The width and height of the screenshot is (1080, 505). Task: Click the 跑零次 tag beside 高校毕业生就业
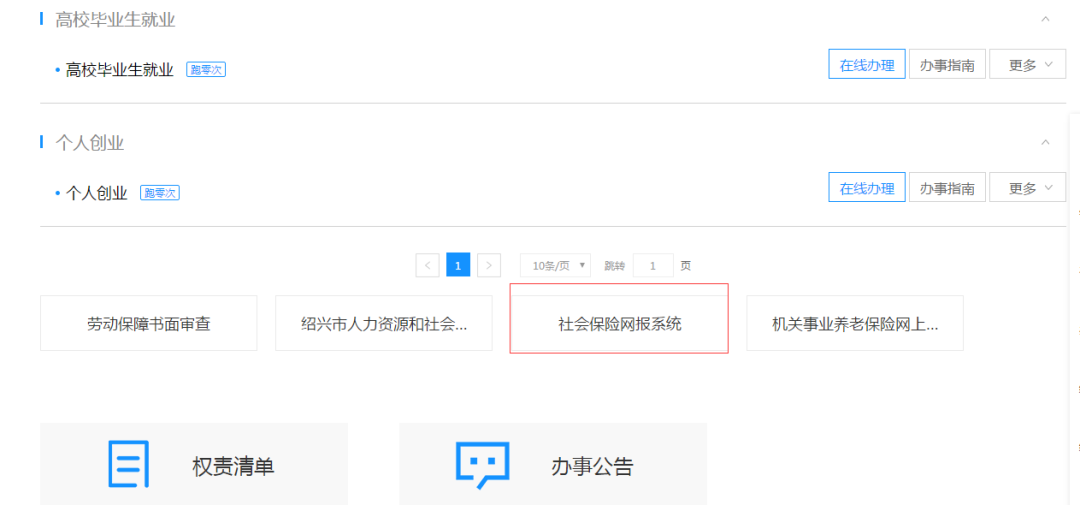point(206,70)
